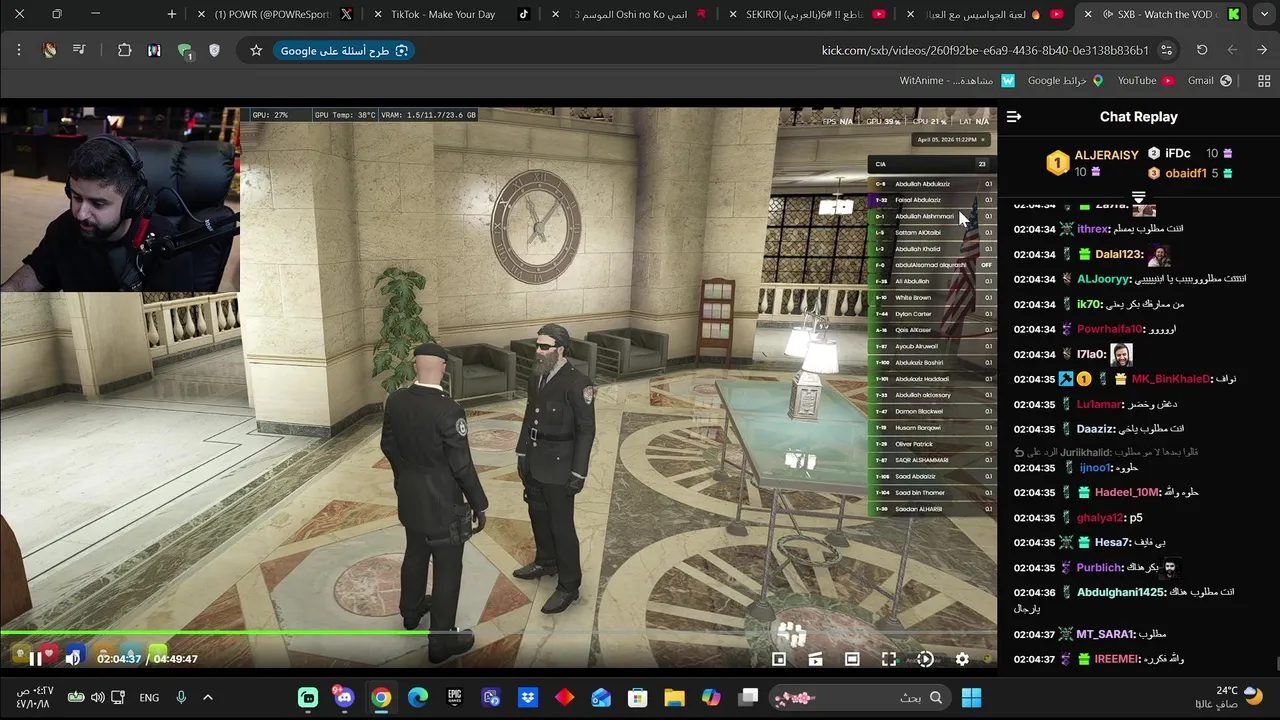Click chat message from Hadeel_10M

(1180, 493)
